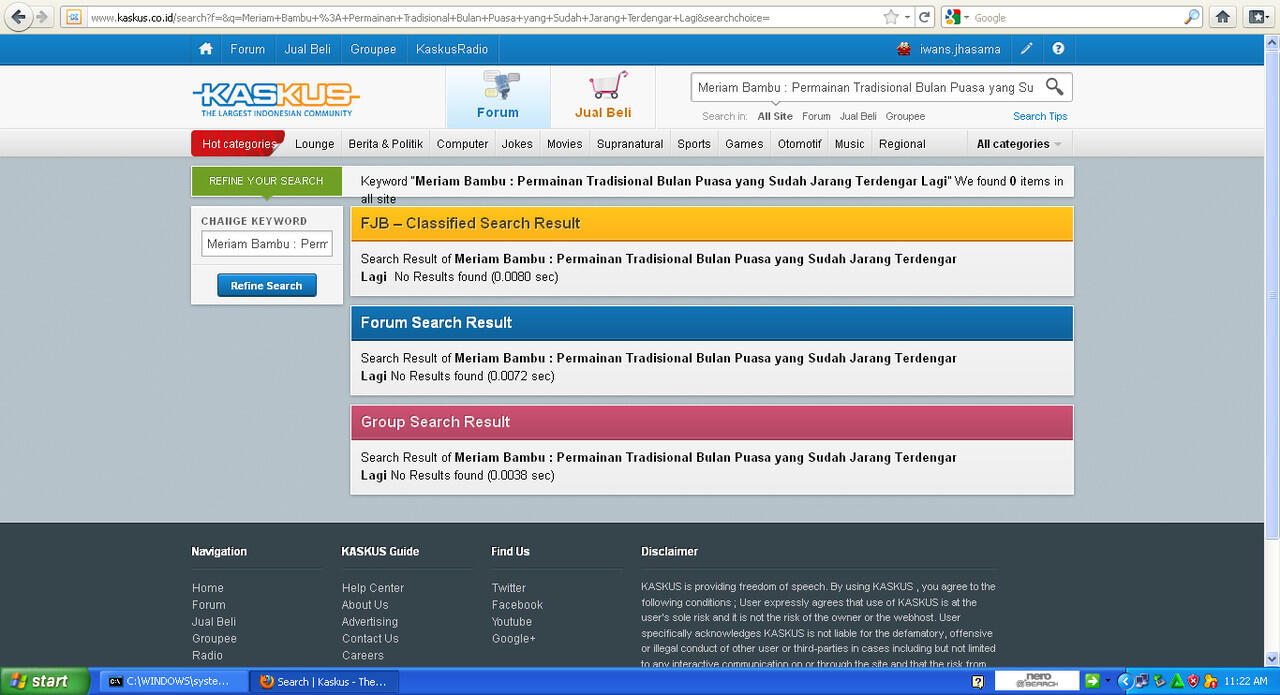Limit search to Forum option

[x=816, y=116]
